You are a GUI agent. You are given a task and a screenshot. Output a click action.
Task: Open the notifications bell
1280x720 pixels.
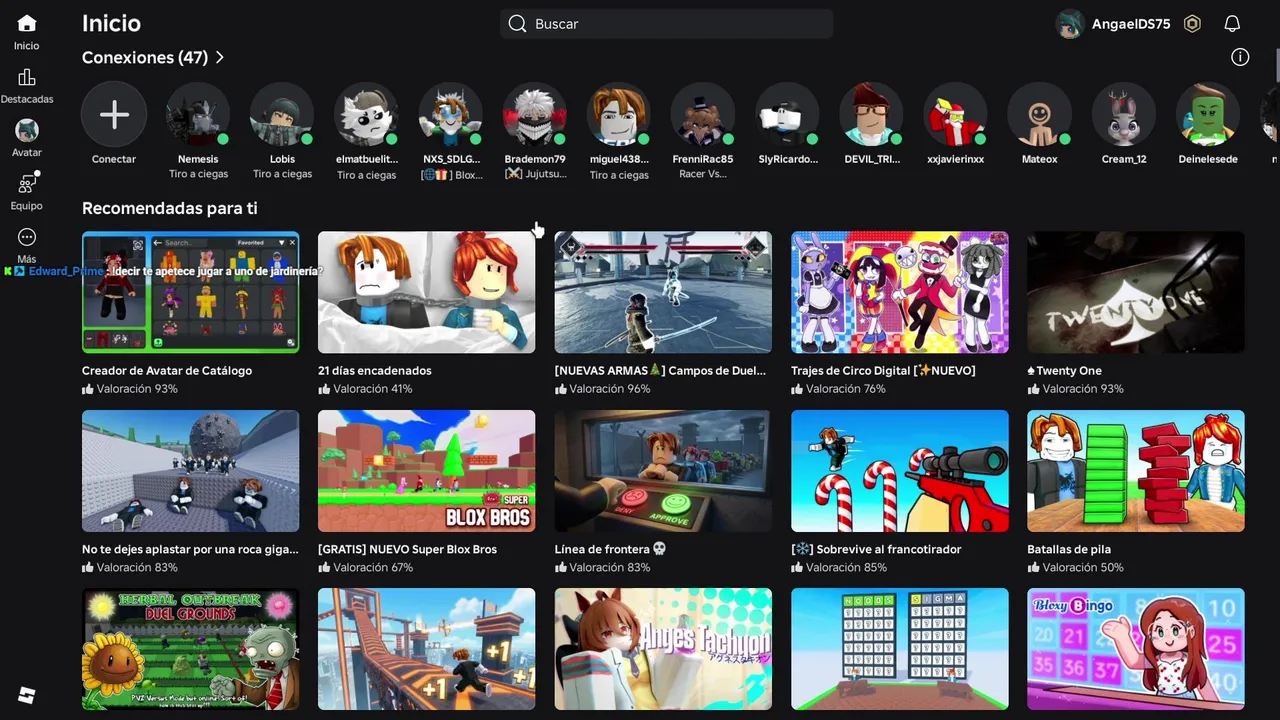[x=1233, y=24]
